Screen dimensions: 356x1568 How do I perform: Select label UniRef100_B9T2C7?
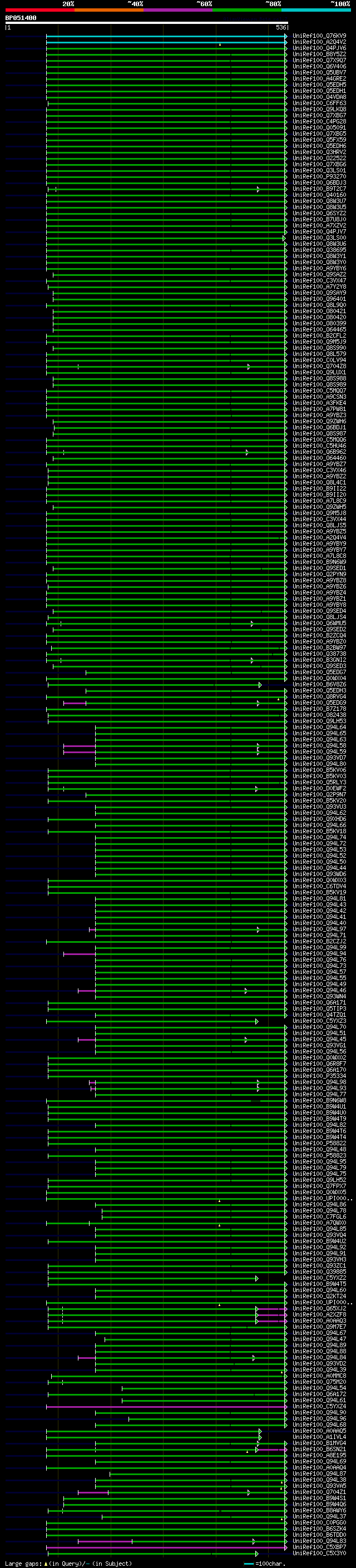[x=319, y=189]
